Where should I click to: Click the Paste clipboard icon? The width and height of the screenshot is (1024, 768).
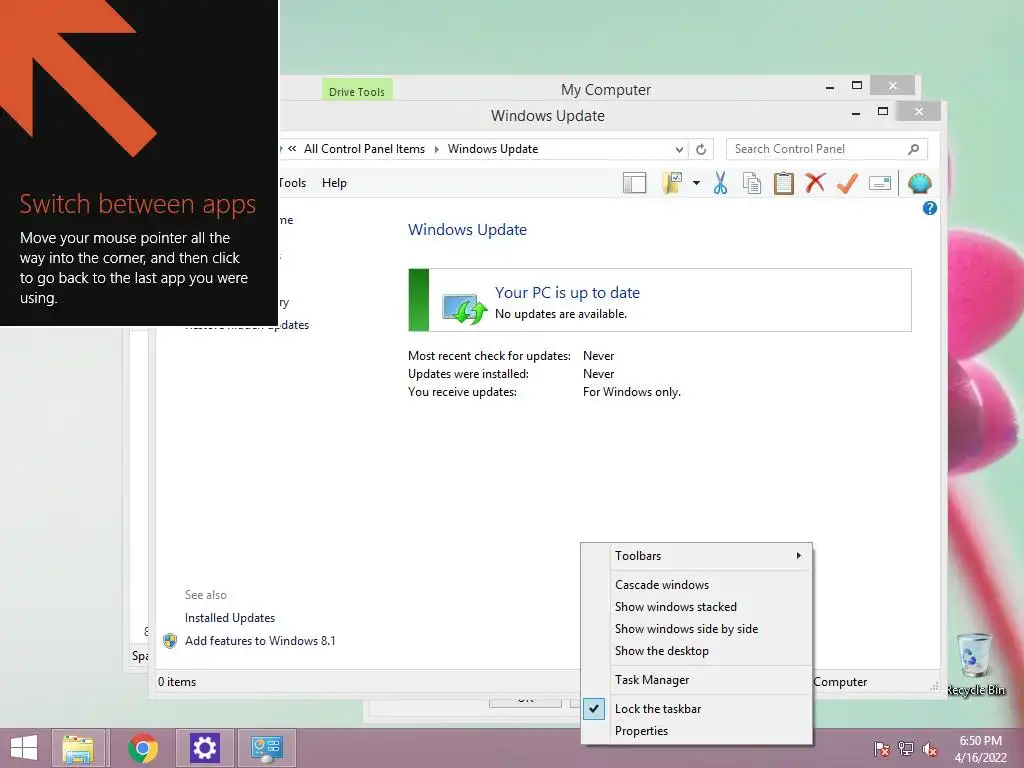point(784,183)
